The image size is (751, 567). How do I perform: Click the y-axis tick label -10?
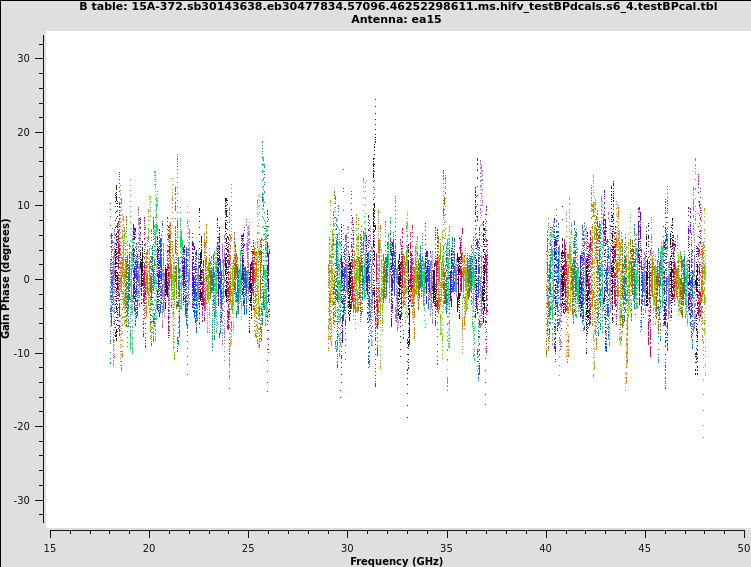22,353
